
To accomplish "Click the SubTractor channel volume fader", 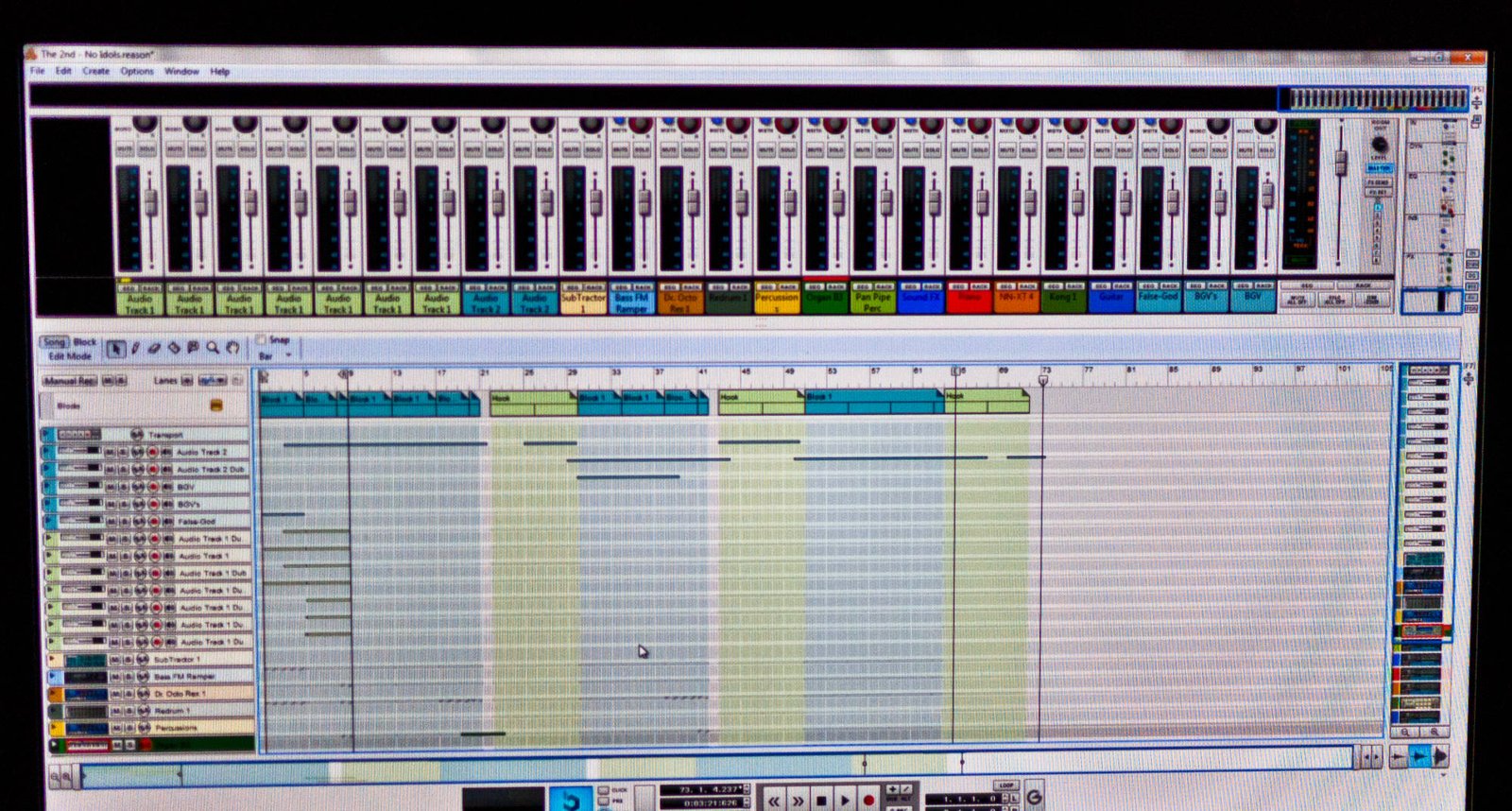I will (x=596, y=201).
